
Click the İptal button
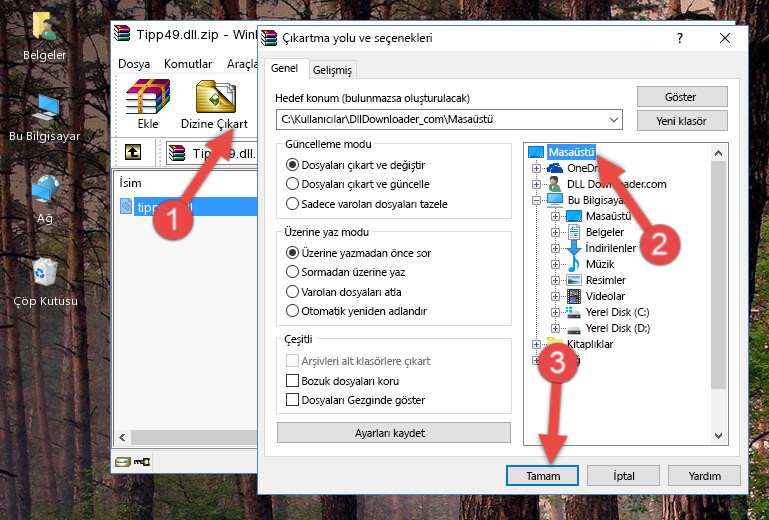(x=623, y=475)
